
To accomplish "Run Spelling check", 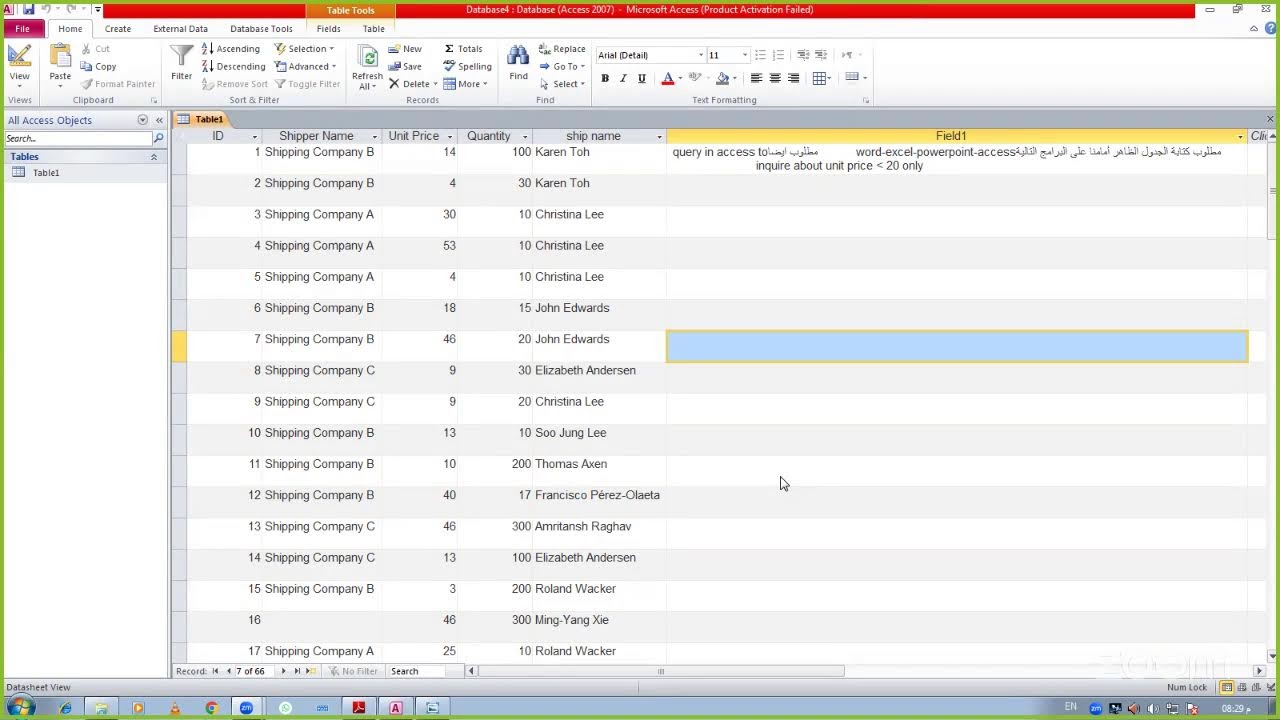I will [x=467, y=66].
